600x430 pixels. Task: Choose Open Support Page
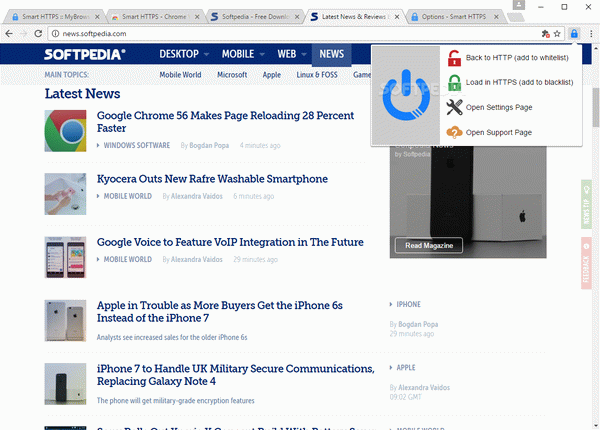(x=499, y=132)
